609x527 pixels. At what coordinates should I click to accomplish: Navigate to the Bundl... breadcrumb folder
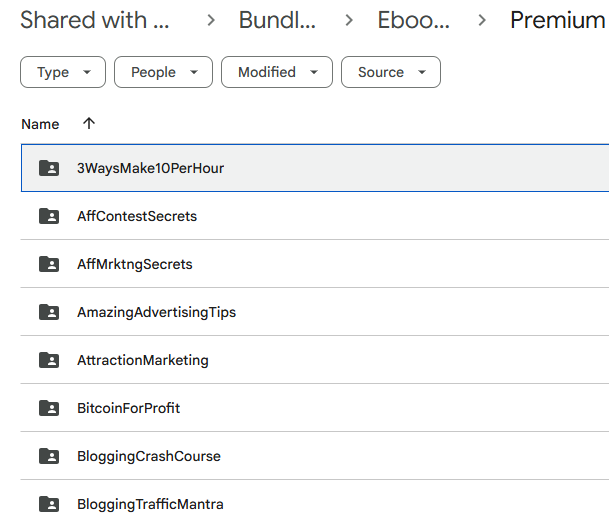pyautogui.click(x=279, y=20)
